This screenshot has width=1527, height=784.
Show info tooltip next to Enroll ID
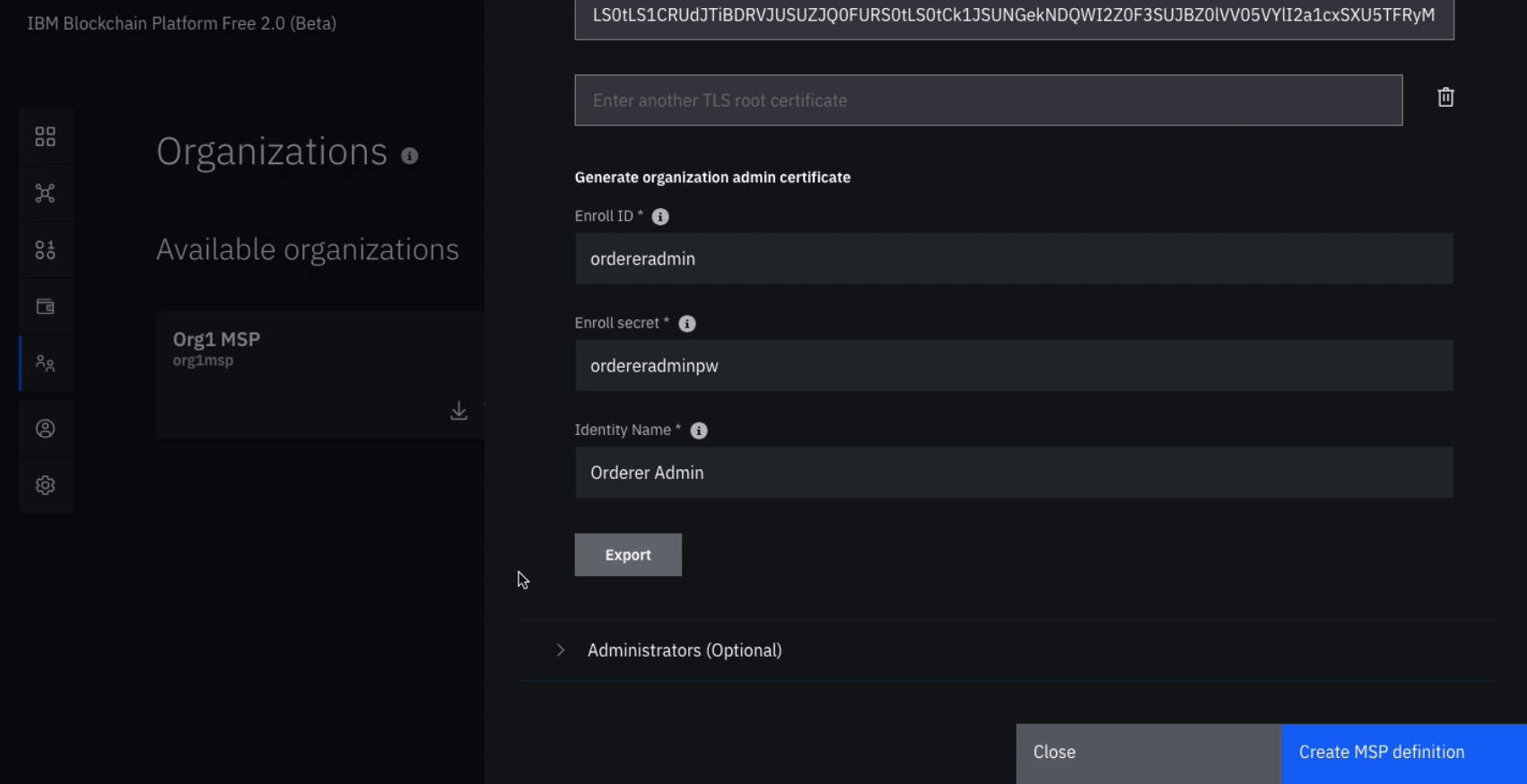click(x=660, y=217)
